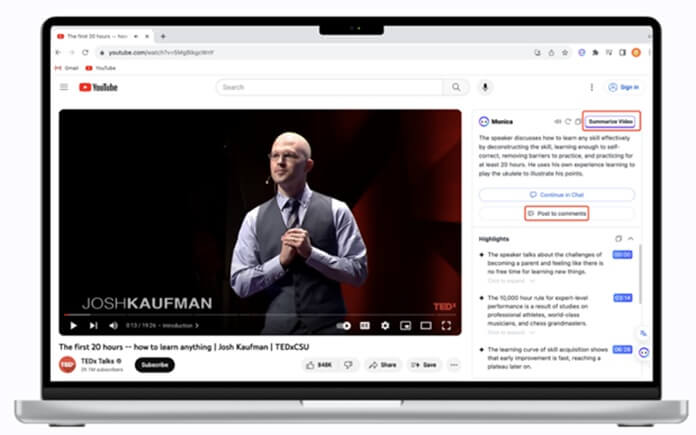Click the share icon in the address bar
Viewport: 696px width, 435px height.
(551, 52)
